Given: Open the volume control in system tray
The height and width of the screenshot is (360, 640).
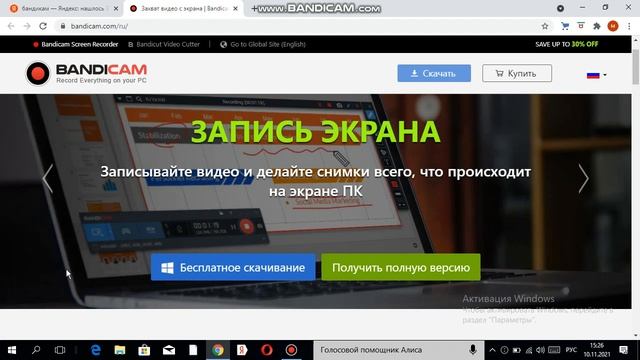Looking at the screenshot, I should pos(541,350).
